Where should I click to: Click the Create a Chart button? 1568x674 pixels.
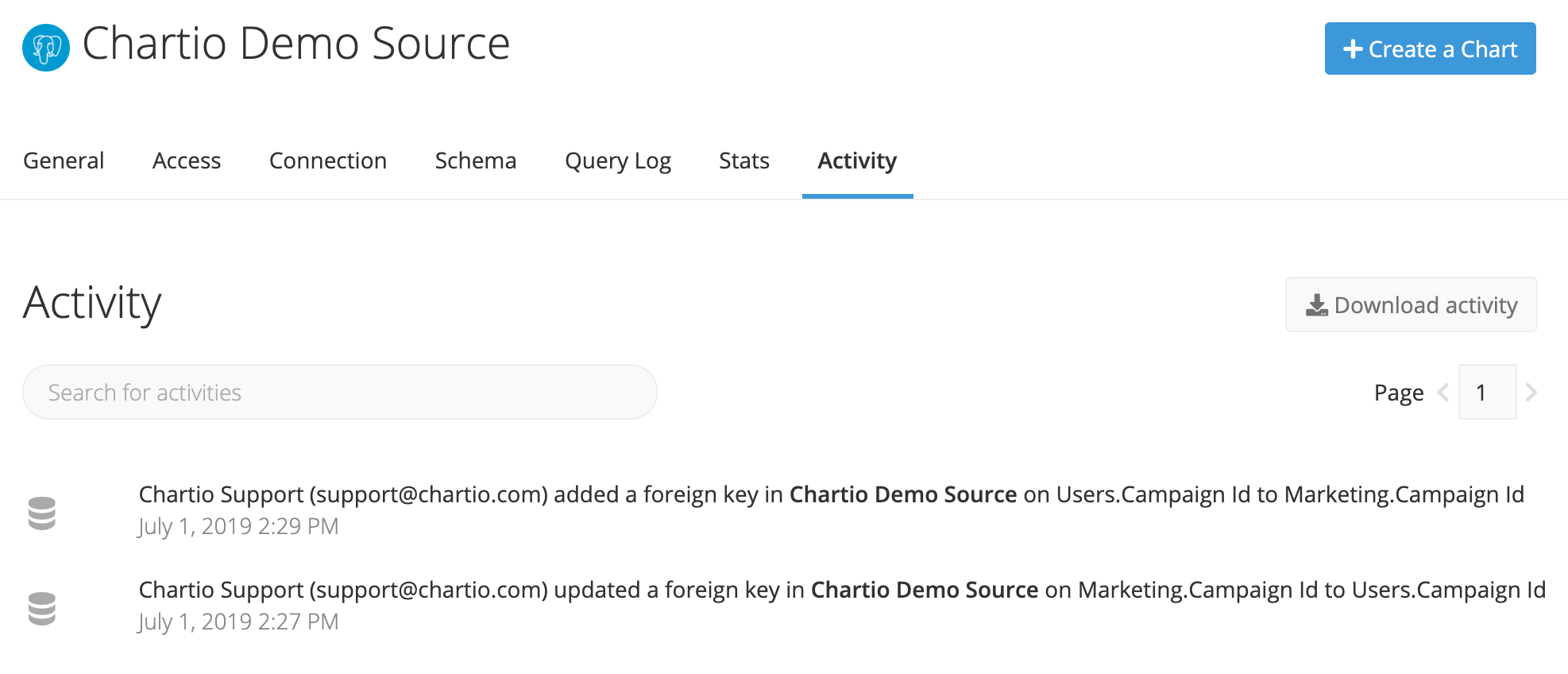click(1430, 48)
